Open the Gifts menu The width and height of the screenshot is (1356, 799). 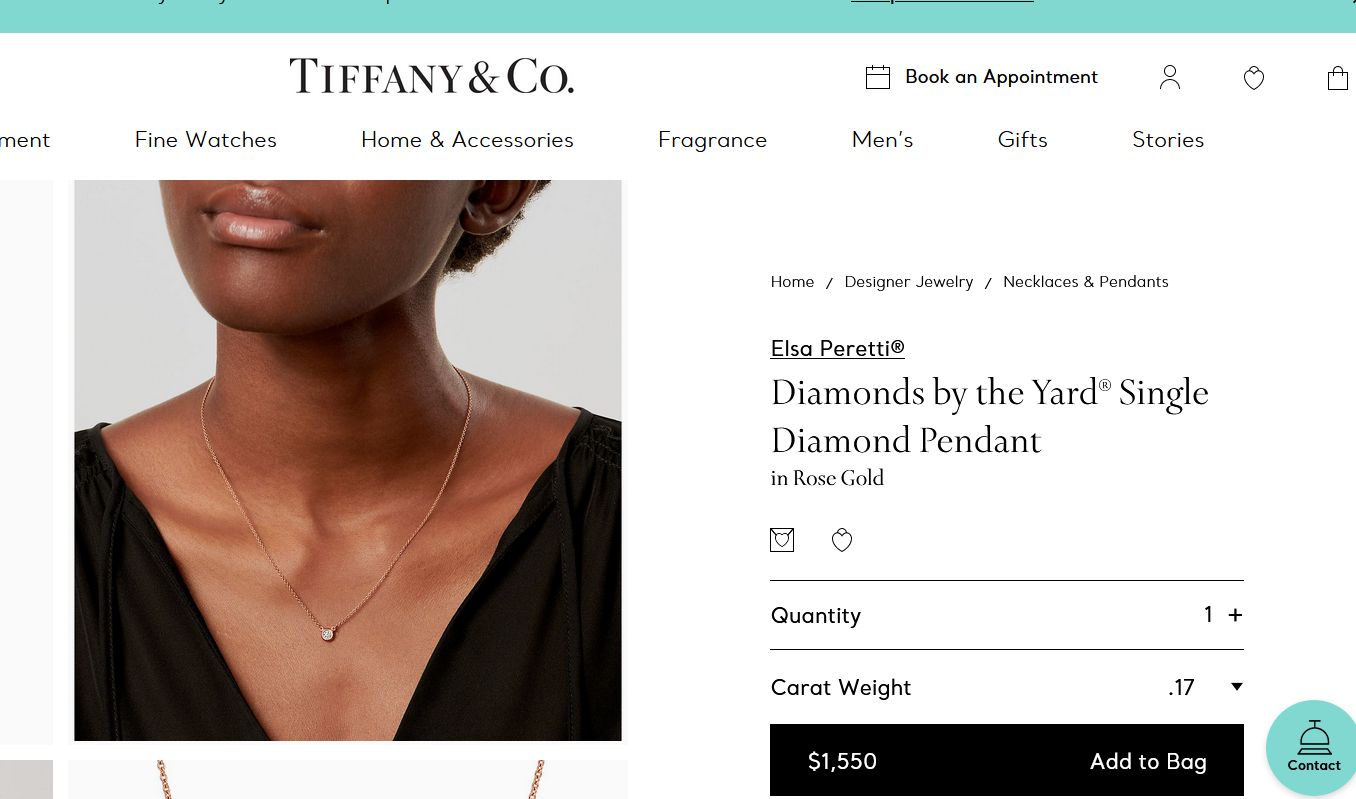1022,140
